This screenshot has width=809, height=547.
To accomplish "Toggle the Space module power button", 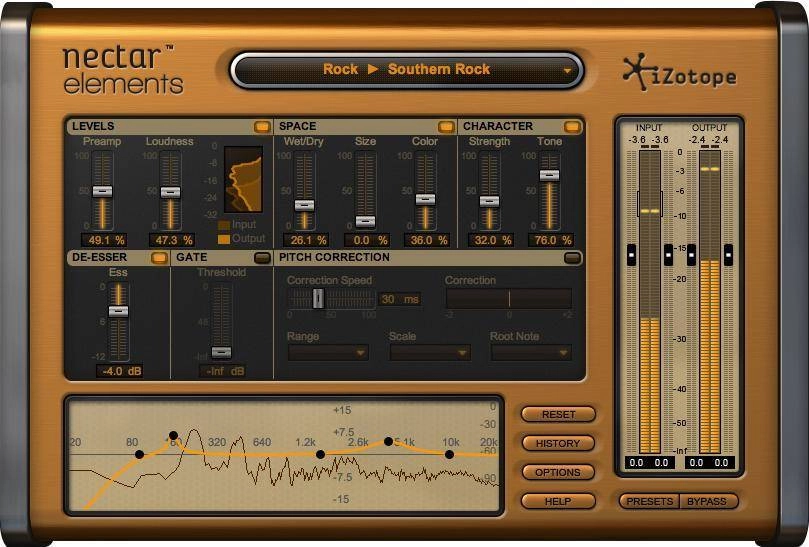I will [x=446, y=126].
